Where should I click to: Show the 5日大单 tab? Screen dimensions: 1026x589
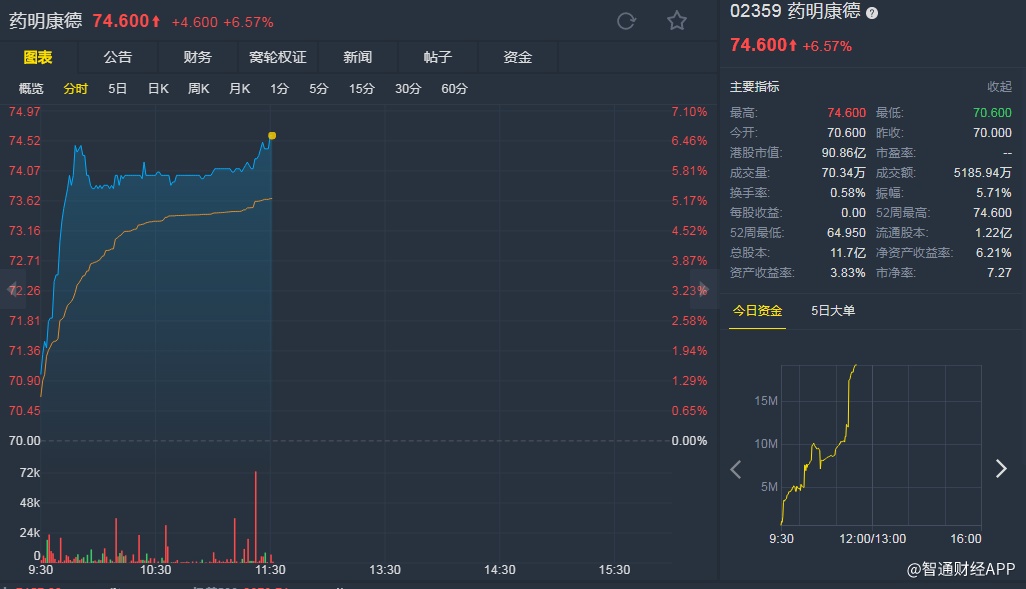tap(833, 311)
